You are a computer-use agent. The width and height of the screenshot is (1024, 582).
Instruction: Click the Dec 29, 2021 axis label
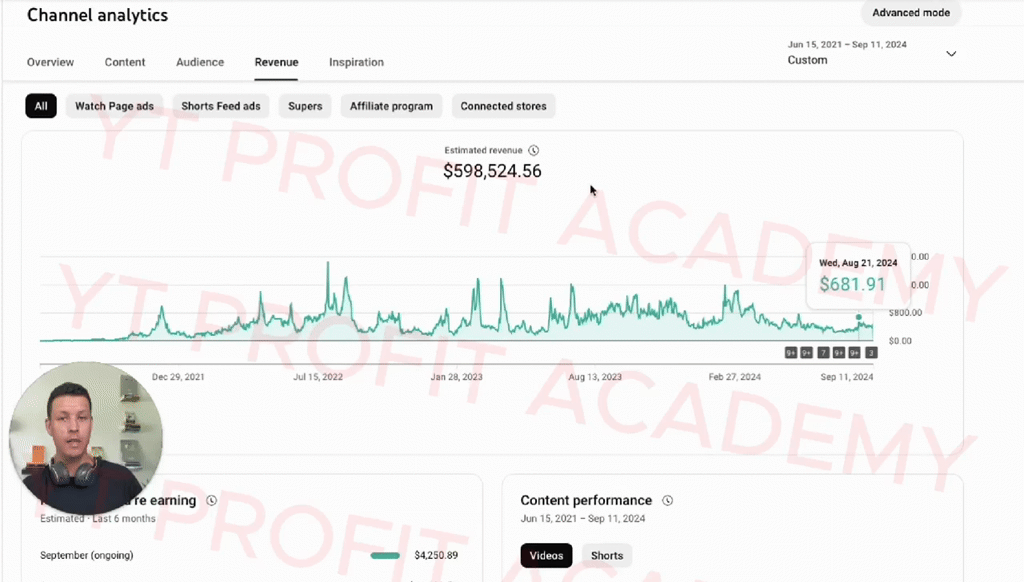click(x=178, y=377)
